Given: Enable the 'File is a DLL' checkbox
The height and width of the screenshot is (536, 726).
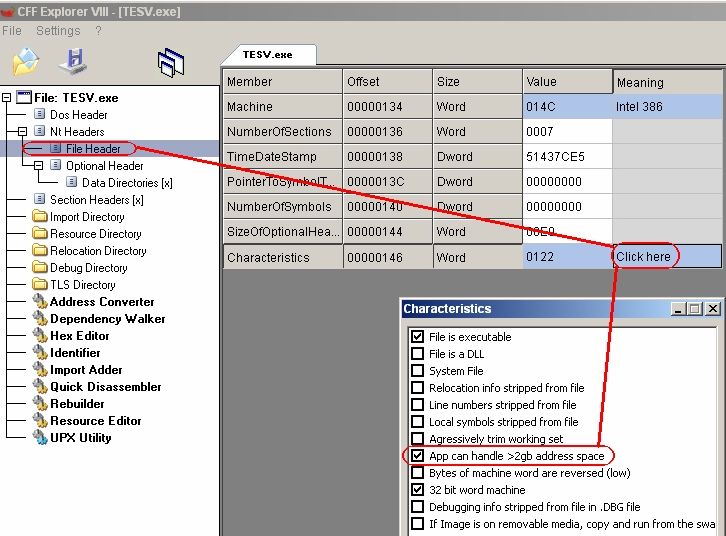Looking at the screenshot, I should [418, 354].
